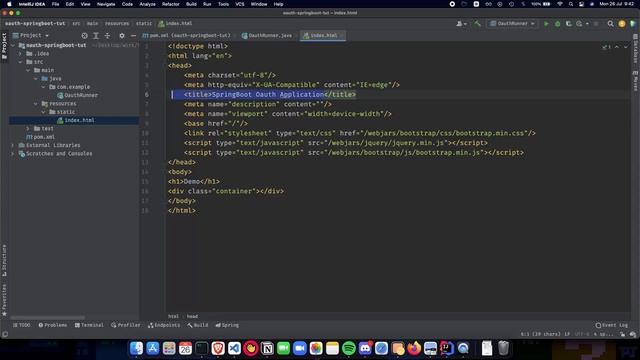Open the Project tool window settings gear
This screenshot has width=640, height=360.
tap(122, 36)
